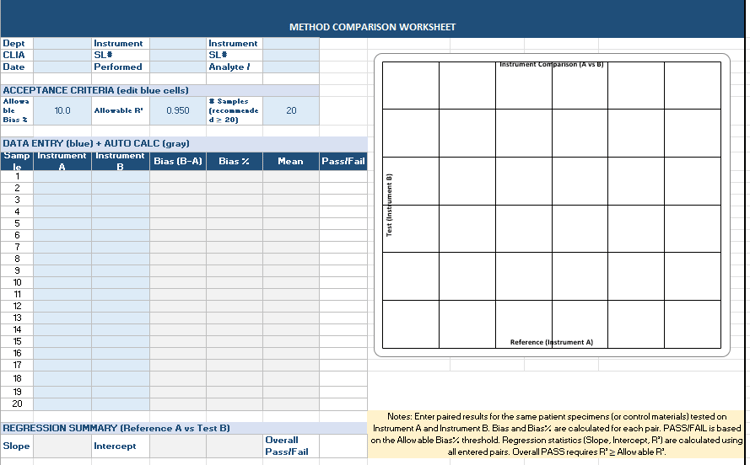Select Mean cell for sample 7

tap(291, 247)
